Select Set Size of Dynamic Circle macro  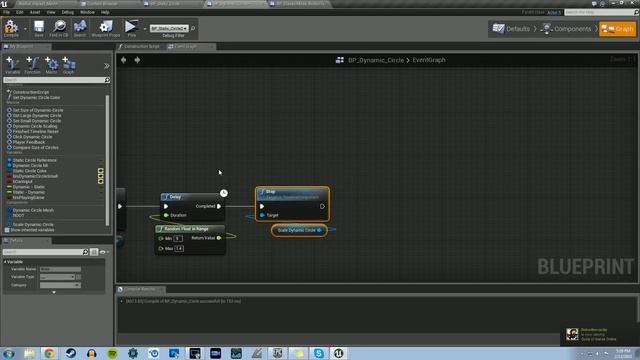tap(38, 110)
